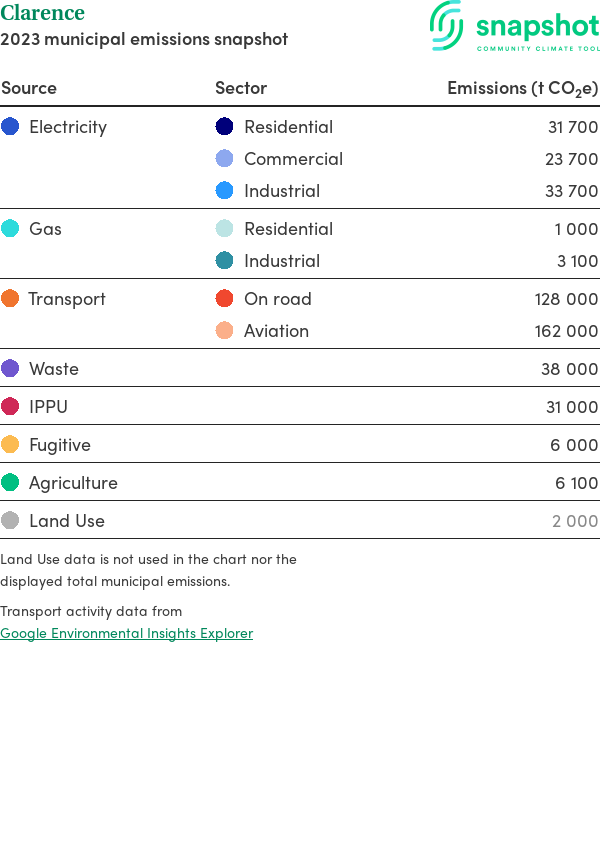Select the On road sector label
The height and width of the screenshot is (850, 600).
coord(277,298)
